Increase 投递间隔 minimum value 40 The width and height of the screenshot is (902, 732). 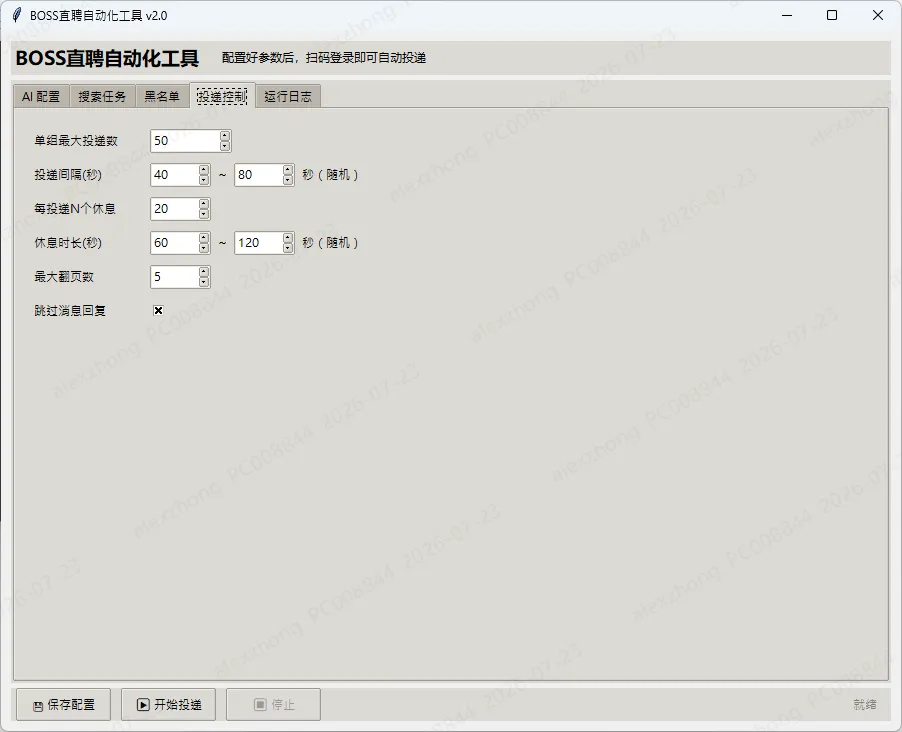point(204,170)
